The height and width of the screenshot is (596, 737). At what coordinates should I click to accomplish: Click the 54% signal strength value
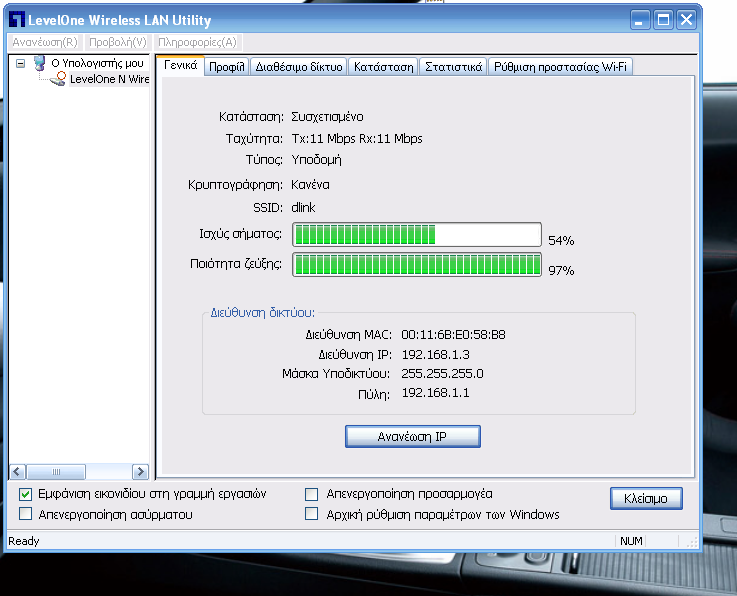[561, 241]
